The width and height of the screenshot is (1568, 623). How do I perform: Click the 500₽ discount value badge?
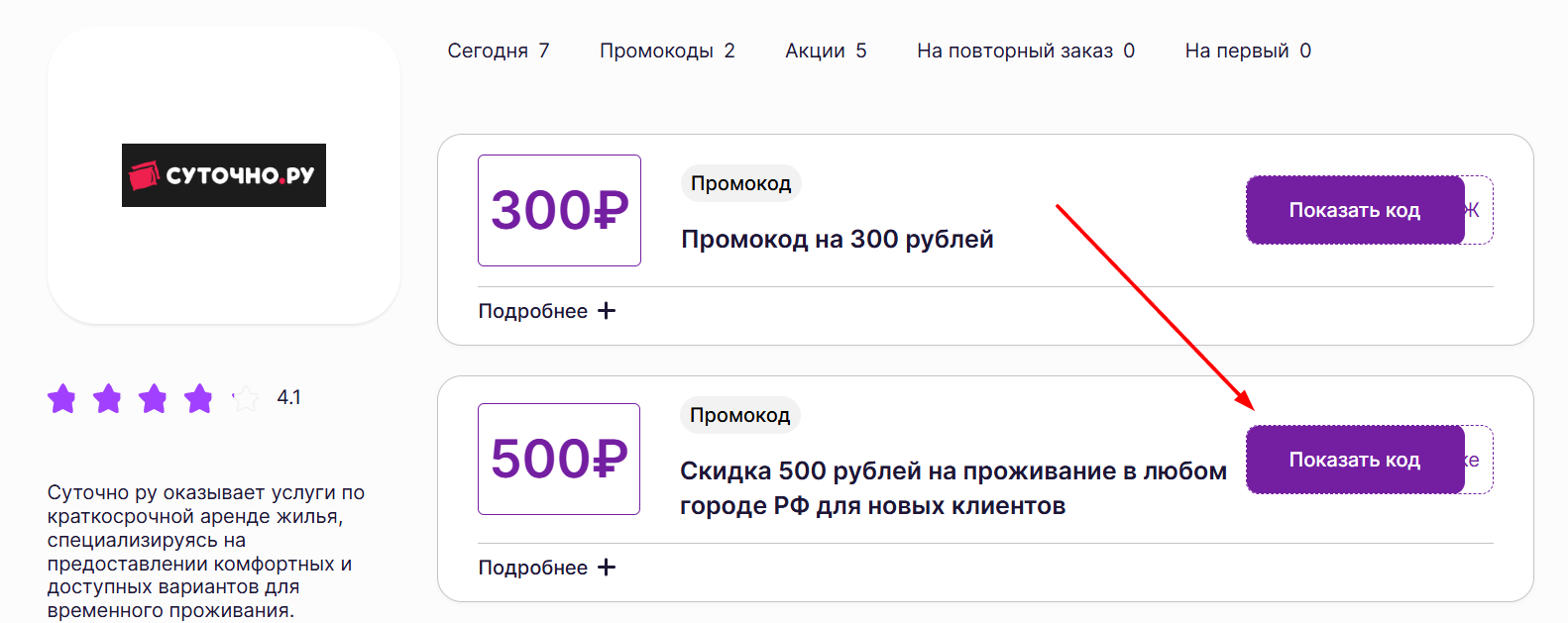click(559, 460)
